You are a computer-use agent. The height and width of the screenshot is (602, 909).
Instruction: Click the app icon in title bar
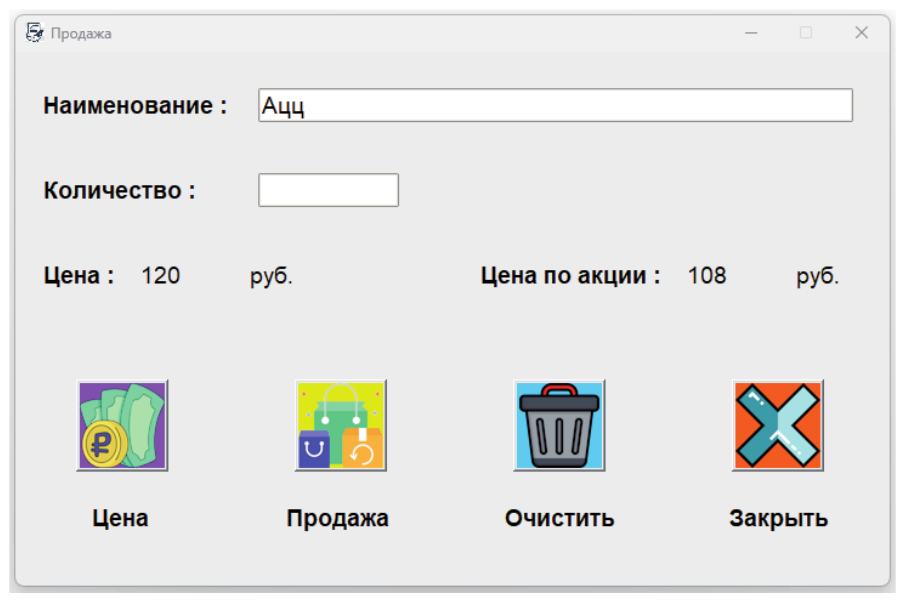coord(35,33)
